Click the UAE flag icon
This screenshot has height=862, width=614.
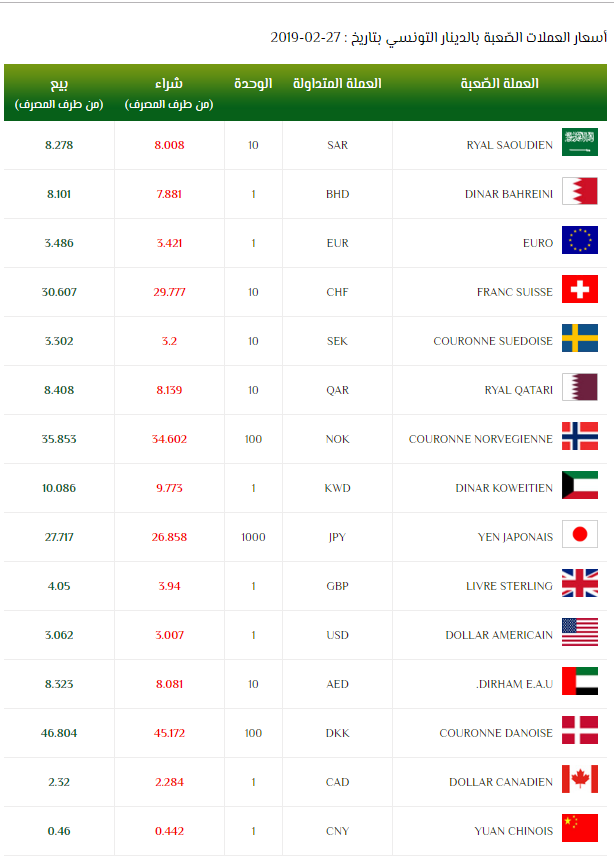coord(579,683)
